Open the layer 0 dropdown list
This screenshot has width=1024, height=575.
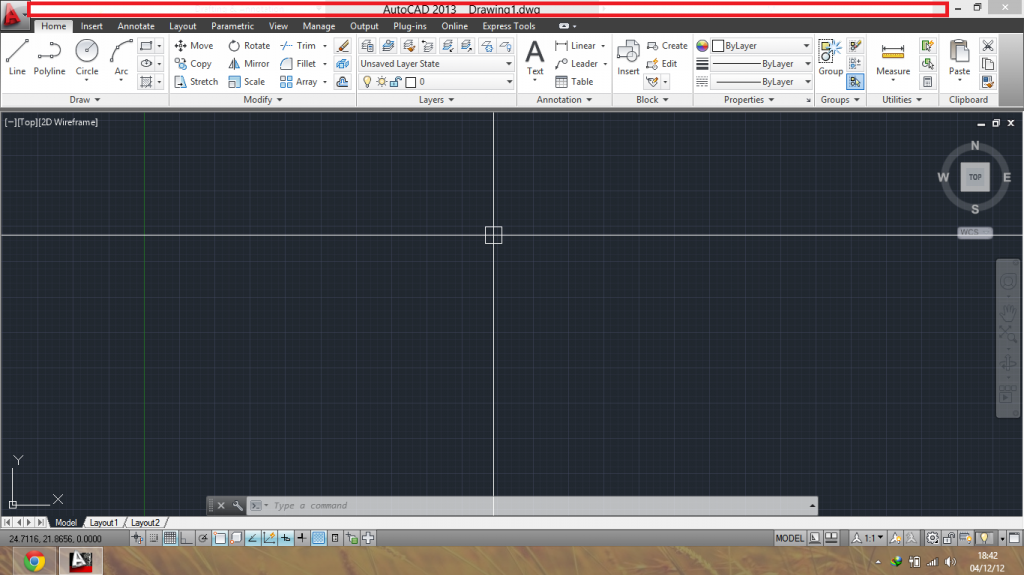pos(436,82)
